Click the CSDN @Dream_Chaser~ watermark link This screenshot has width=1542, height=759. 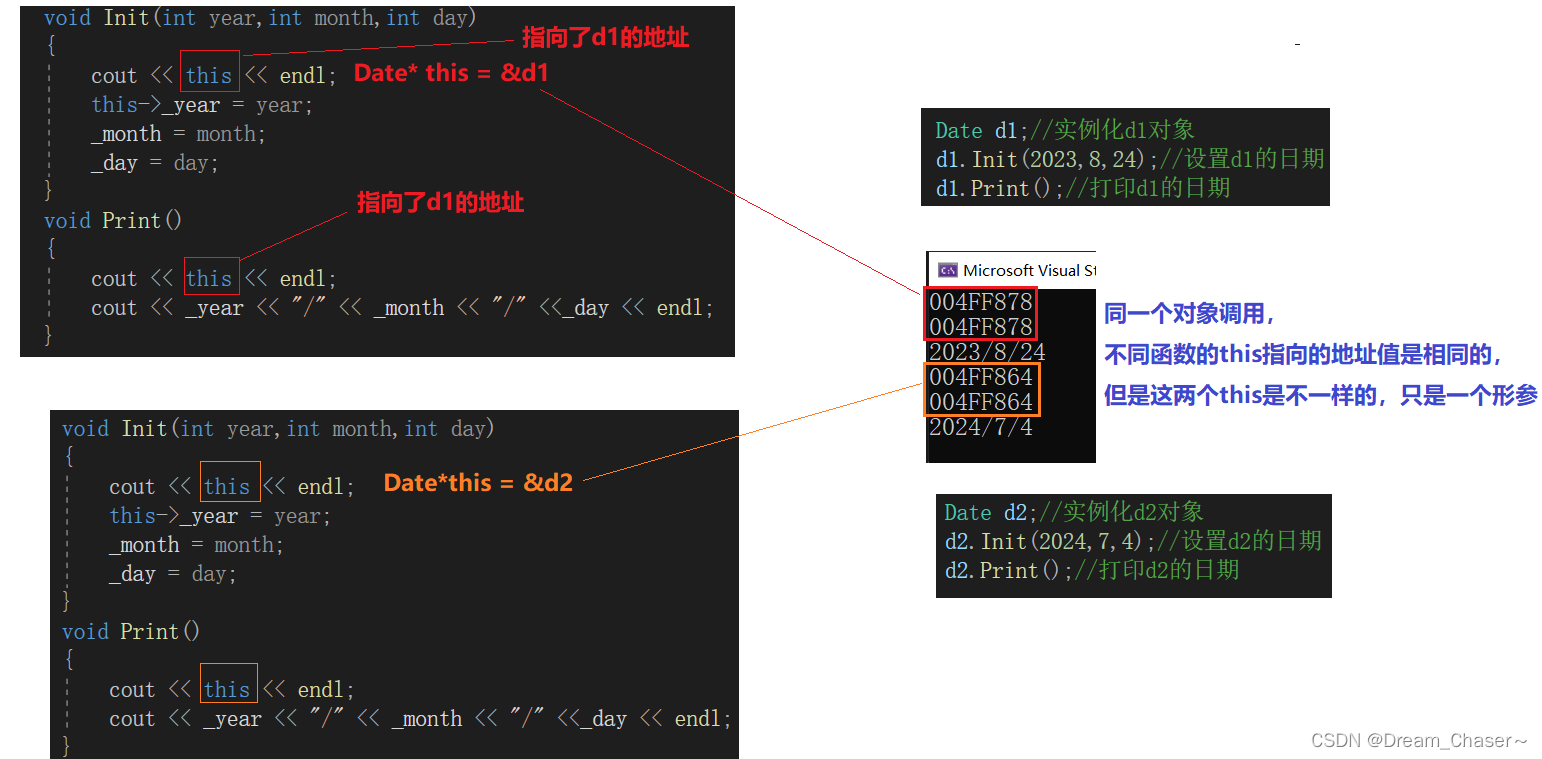(x=1419, y=740)
